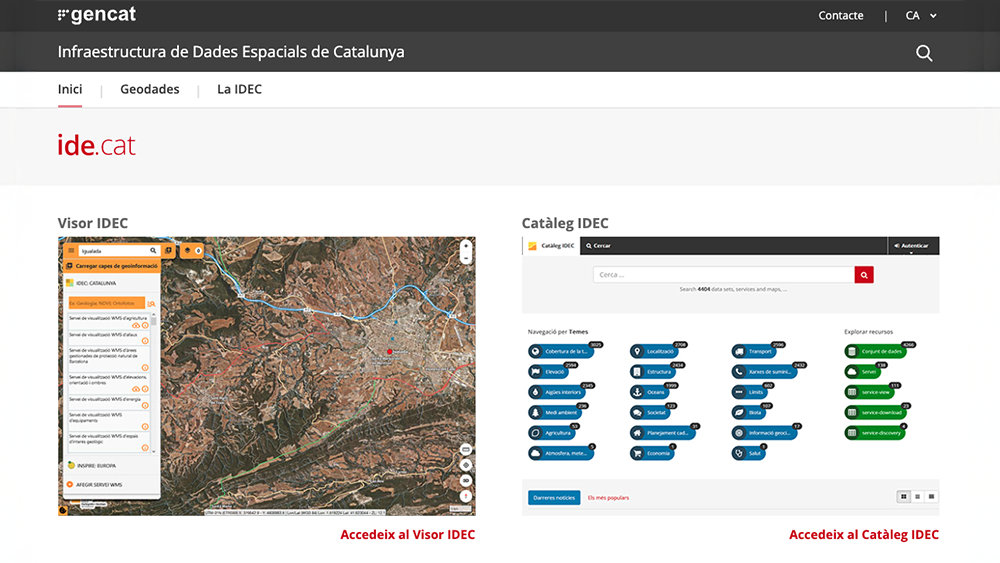Filter by service-download resource
Viewport: 1000px width, 563px height.
875,413
